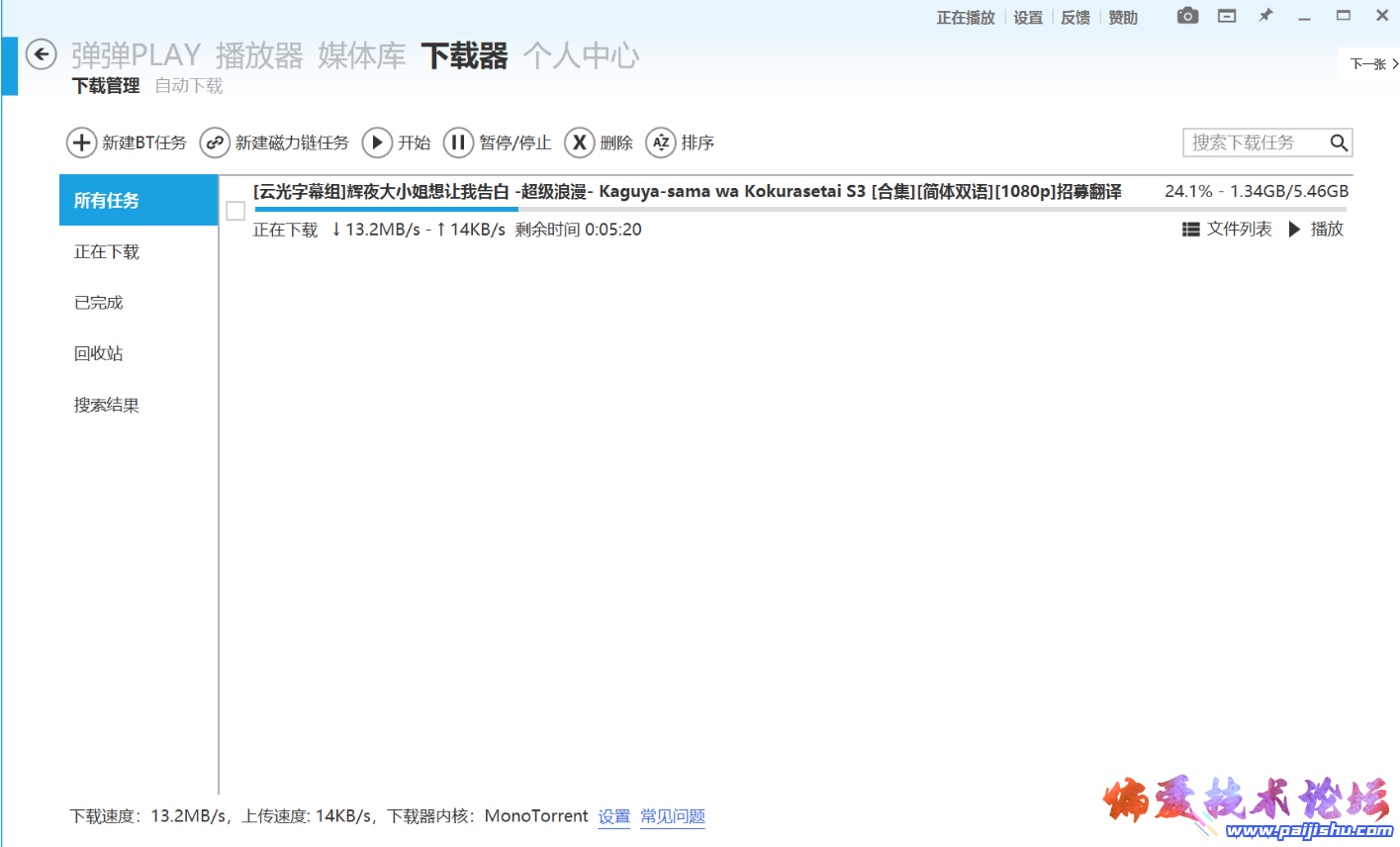This screenshot has width=1400, height=847.
Task: Show only 正在下载 tasks
Action: coord(106,251)
